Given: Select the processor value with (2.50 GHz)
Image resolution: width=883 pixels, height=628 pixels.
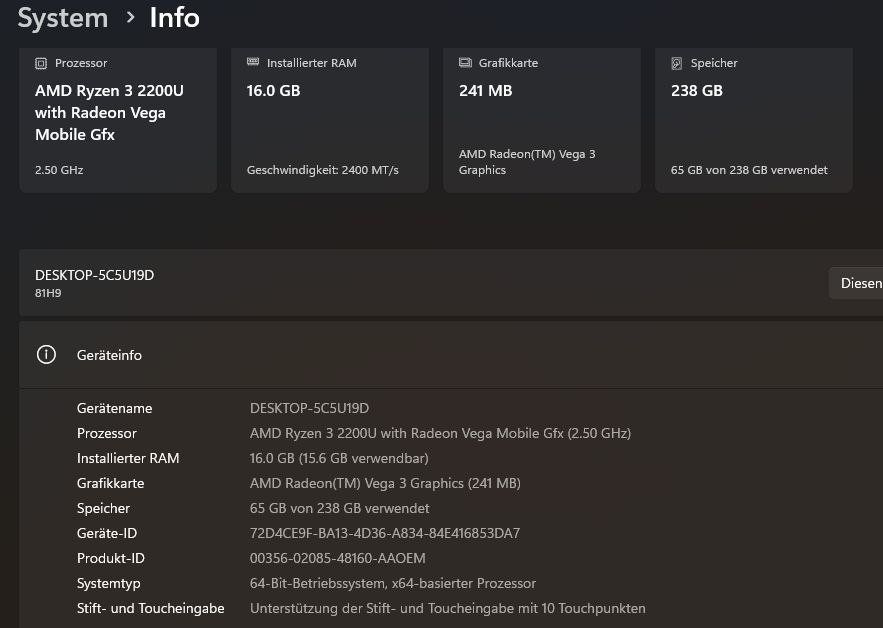Looking at the screenshot, I should [440, 433].
